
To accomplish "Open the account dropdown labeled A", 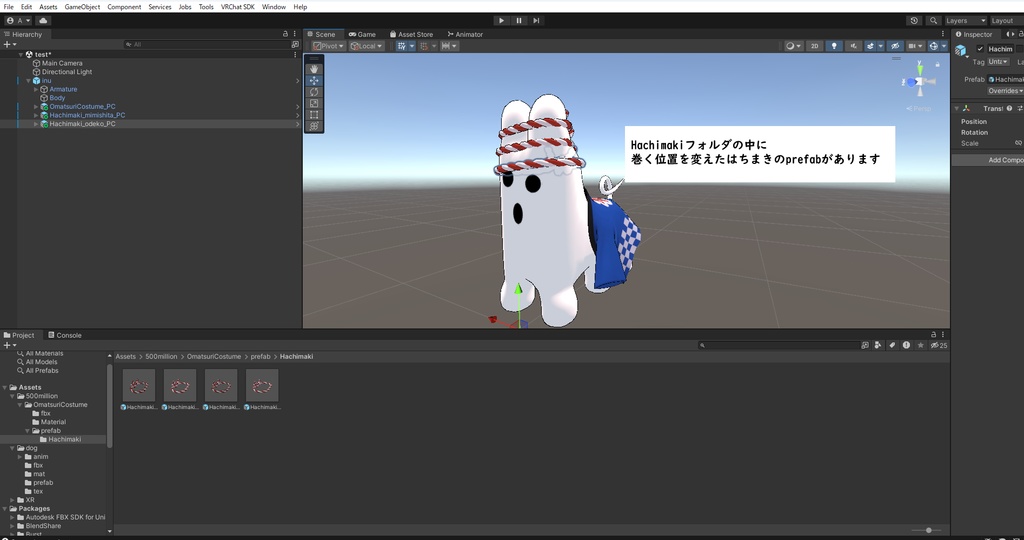I will [18, 20].
